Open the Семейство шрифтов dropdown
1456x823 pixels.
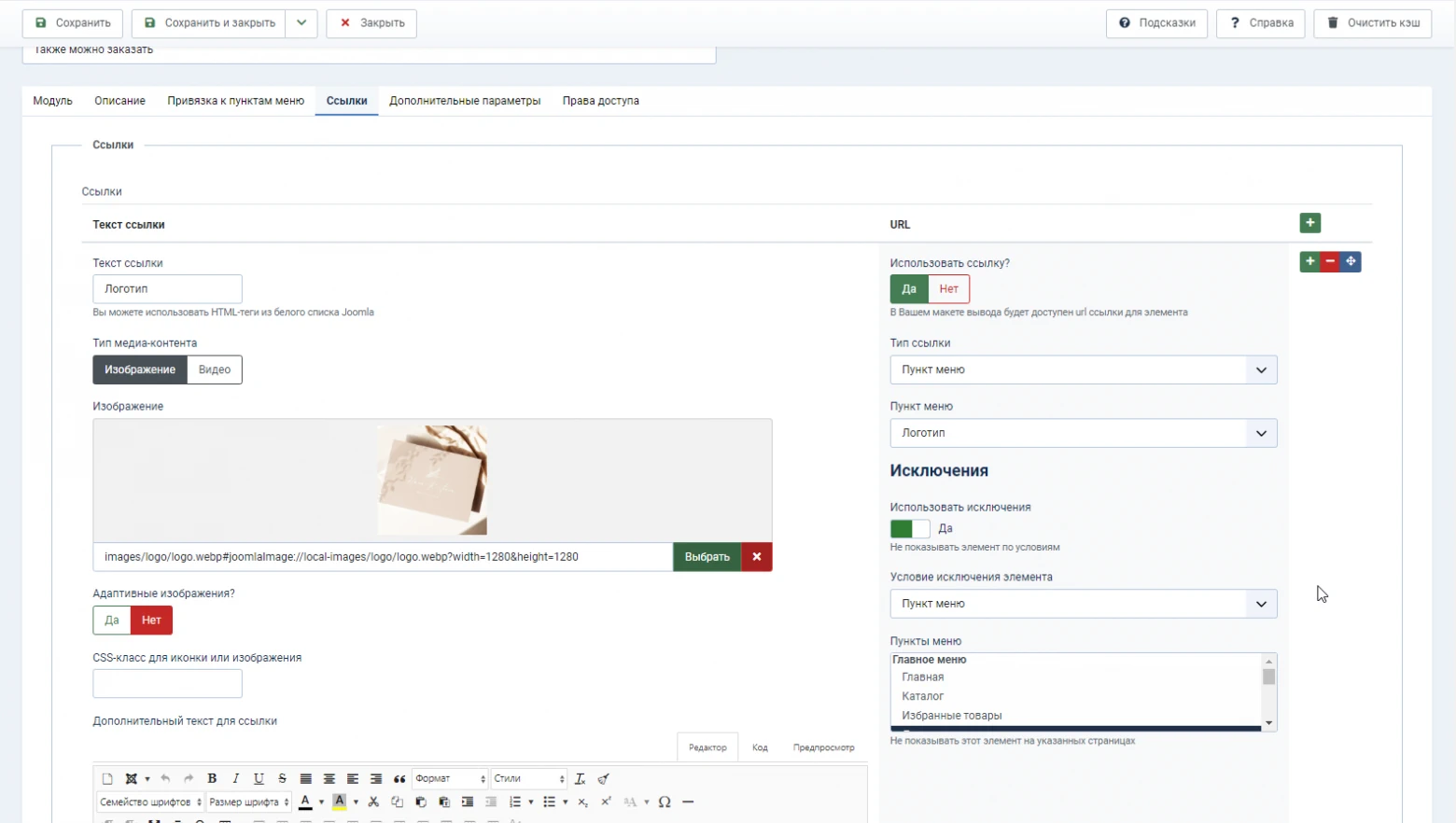pos(150,802)
